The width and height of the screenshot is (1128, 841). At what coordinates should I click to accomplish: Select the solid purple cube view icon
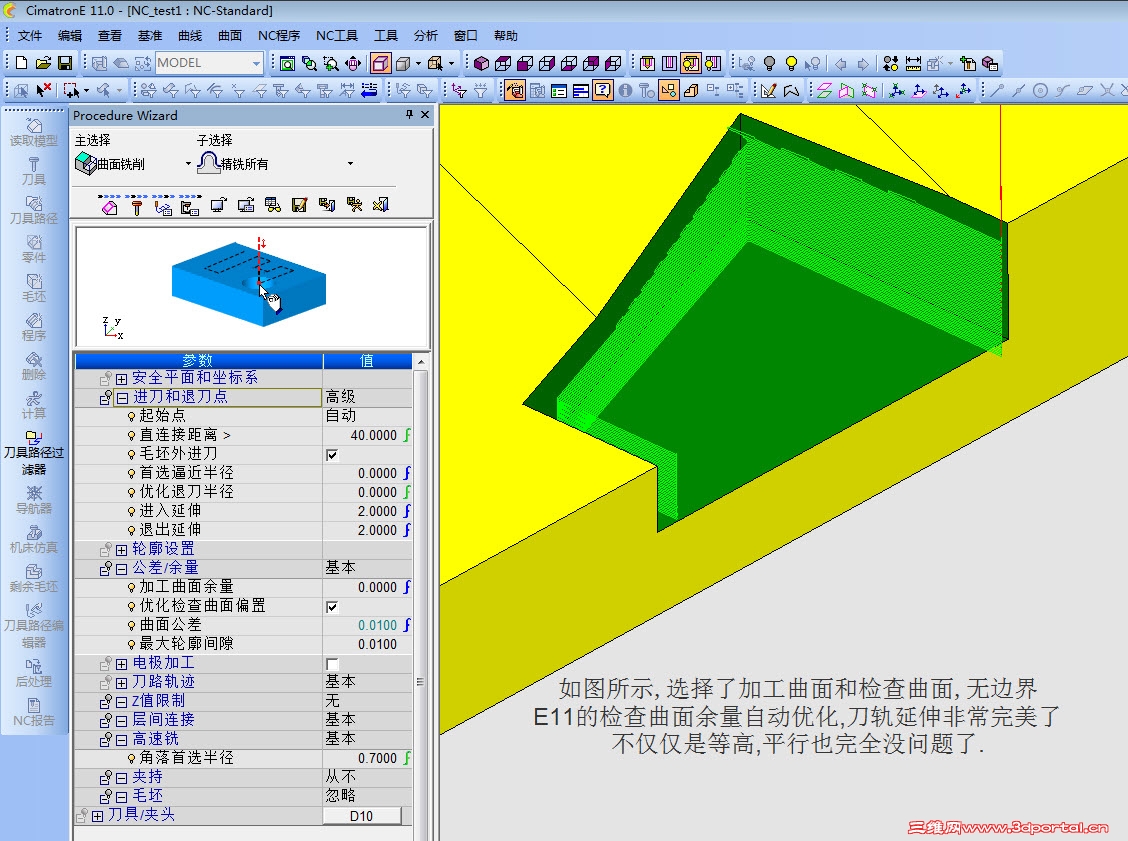[x=481, y=63]
